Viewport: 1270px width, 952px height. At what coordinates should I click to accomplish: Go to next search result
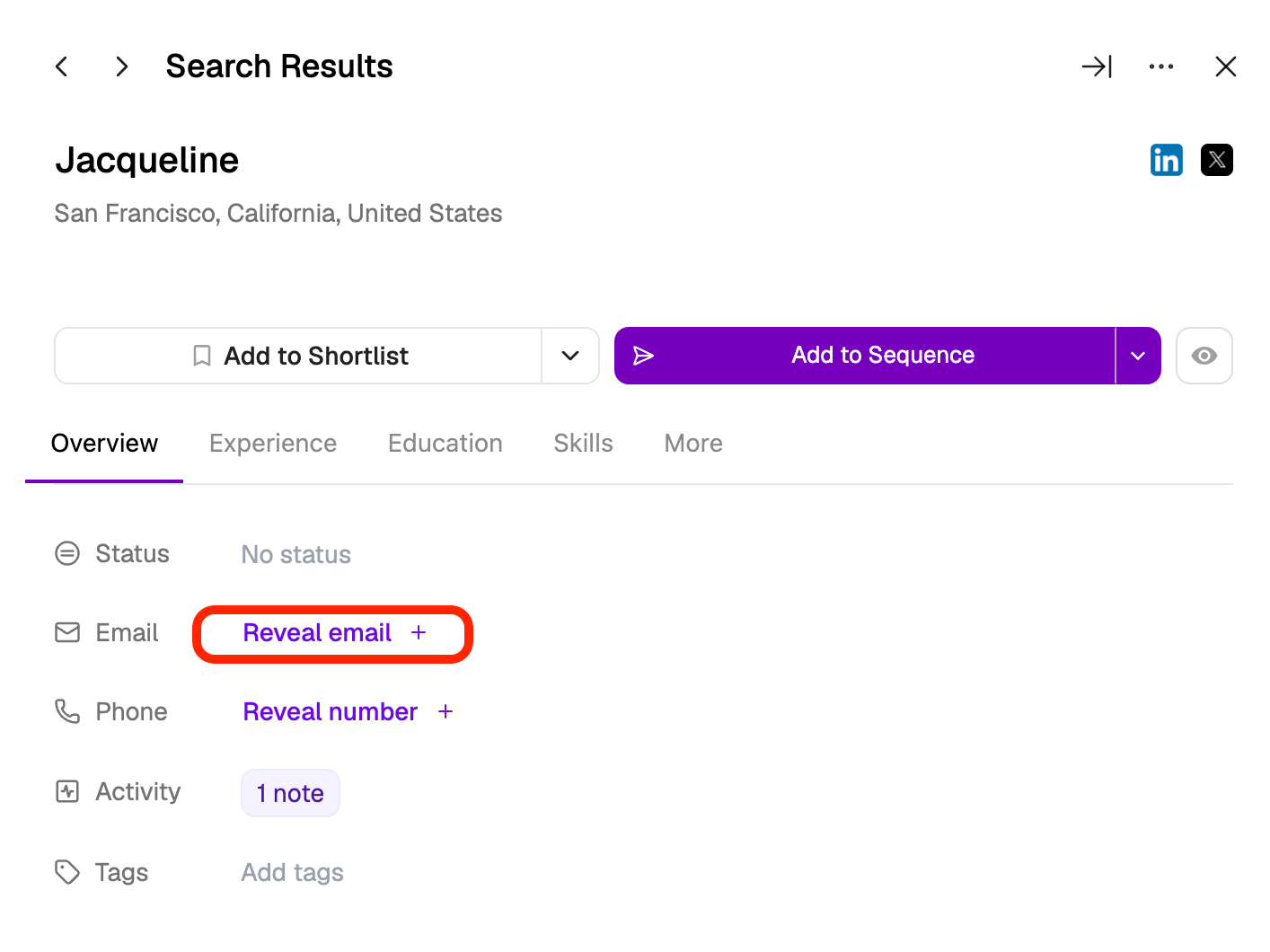click(x=122, y=66)
